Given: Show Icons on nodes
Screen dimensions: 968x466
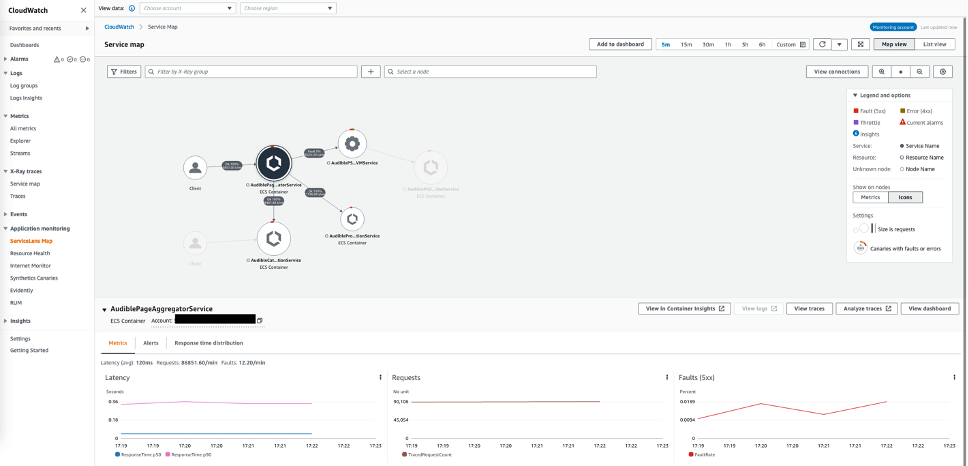Looking at the screenshot, I should coord(906,198).
